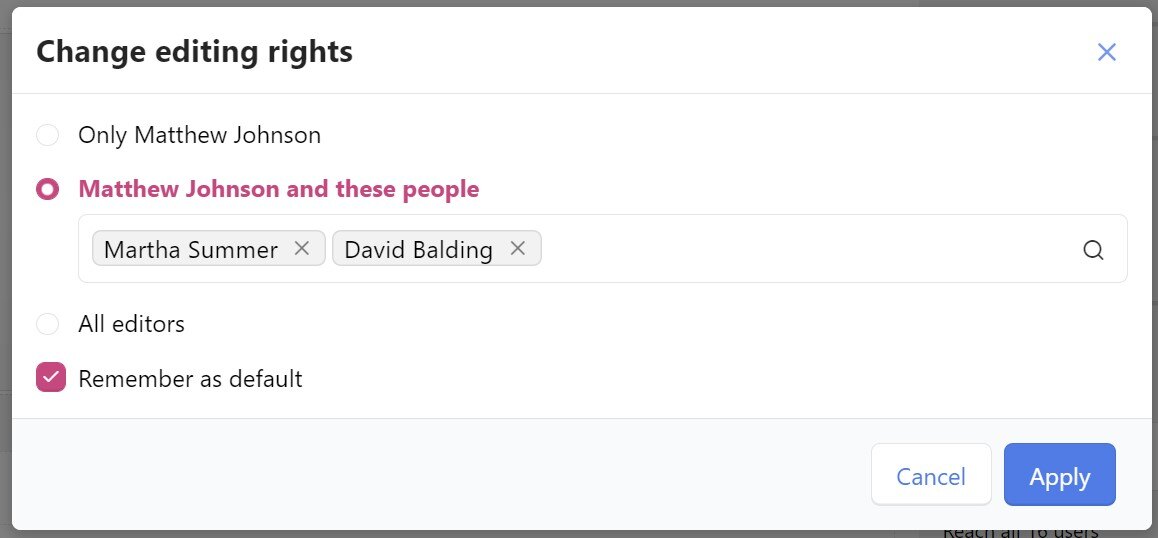Image resolution: width=1158 pixels, height=538 pixels.
Task: Select Matthew Johnson and these people radio
Action: [x=47, y=189]
